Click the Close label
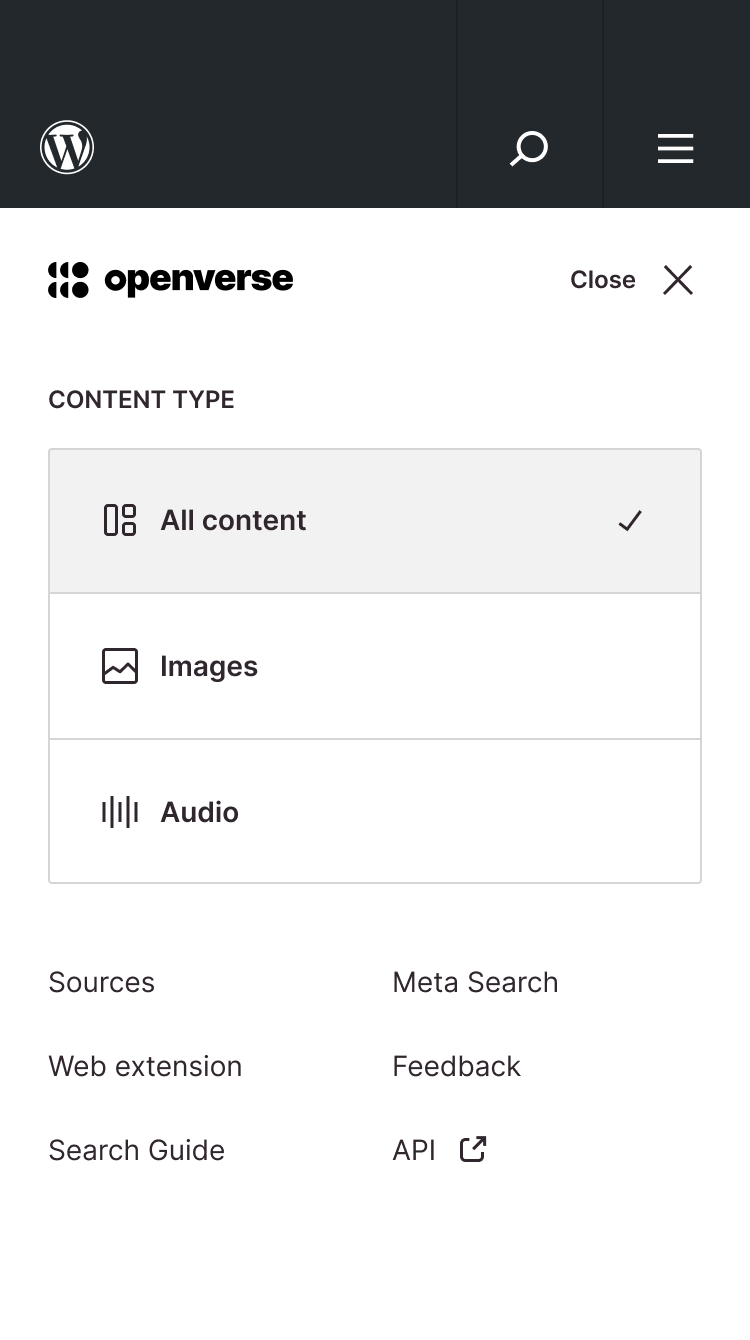The width and height of the screenshot is (750, 1340). point(602,280)
